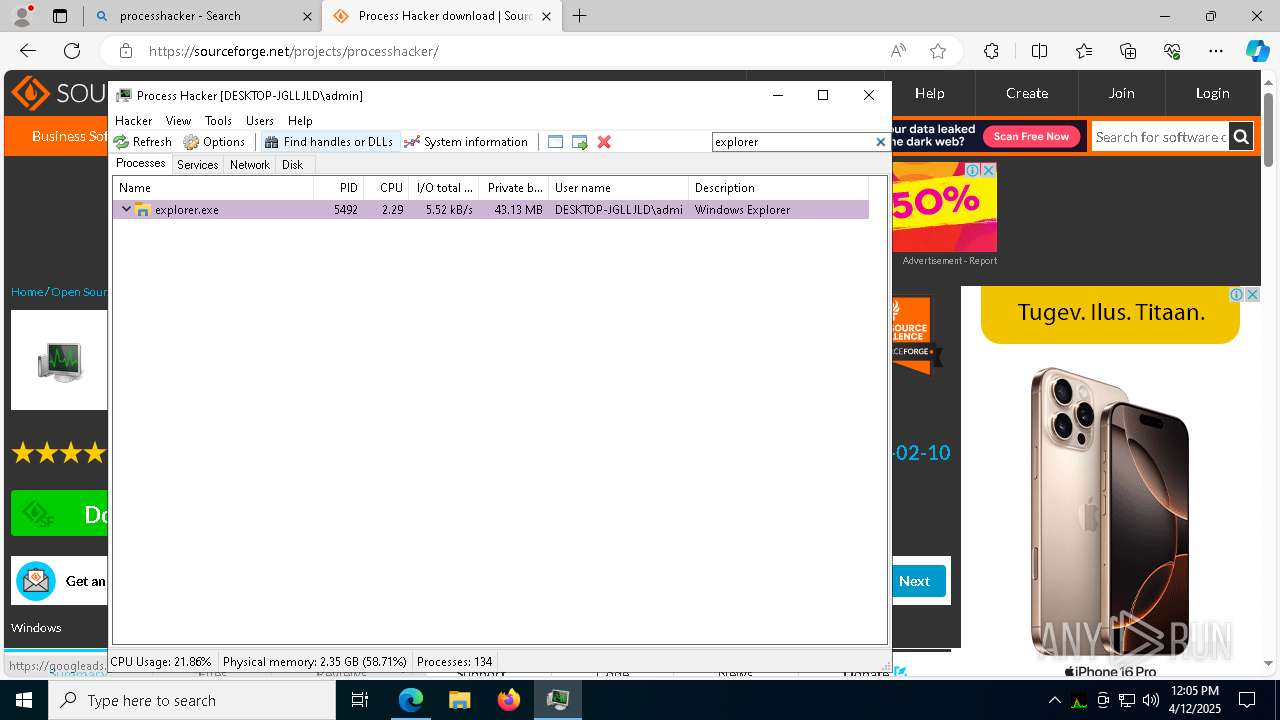Click Create link on SourceForge

coord(1027,93)
